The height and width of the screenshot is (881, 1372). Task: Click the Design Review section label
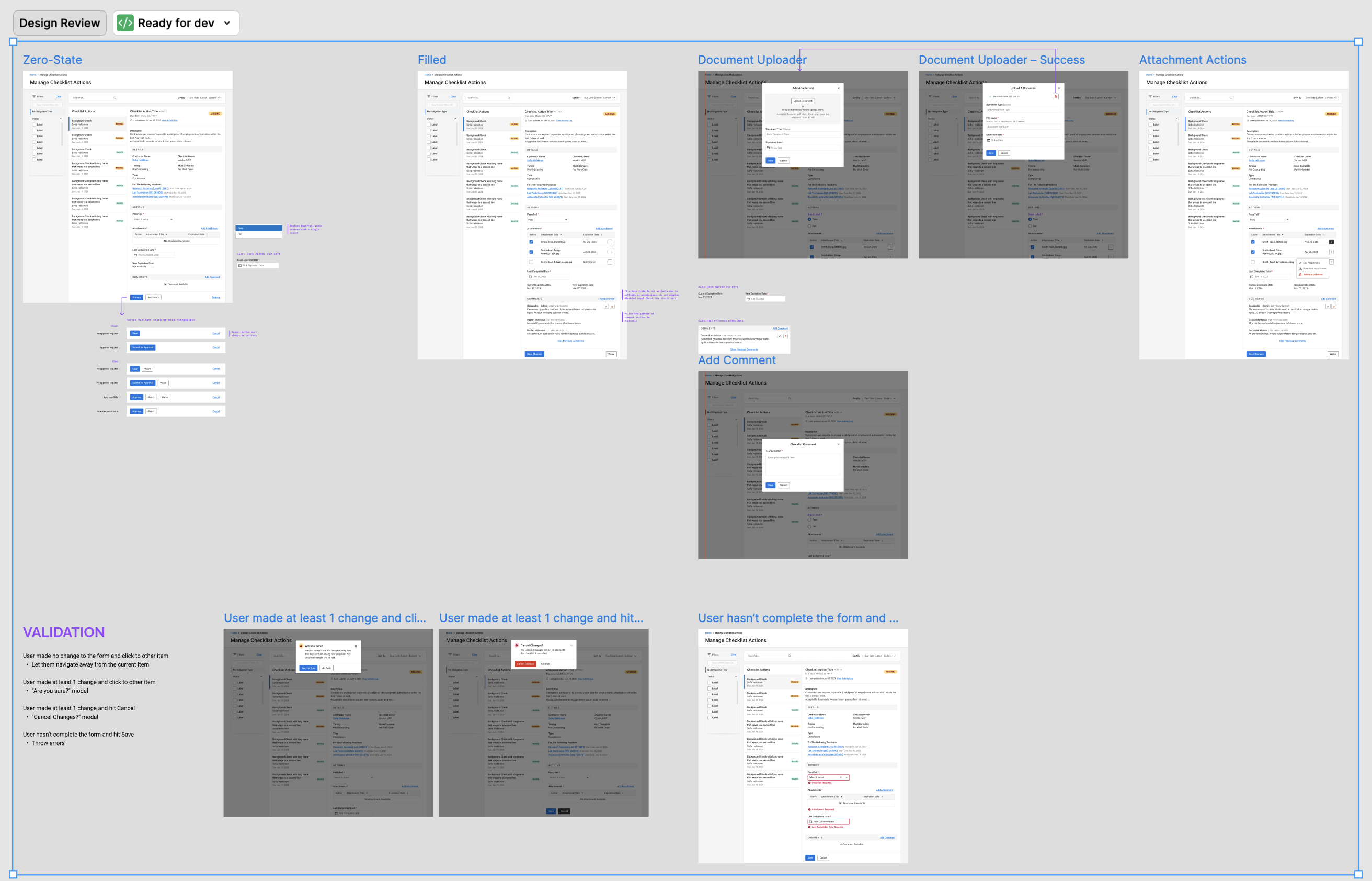[x=60, y=23]
